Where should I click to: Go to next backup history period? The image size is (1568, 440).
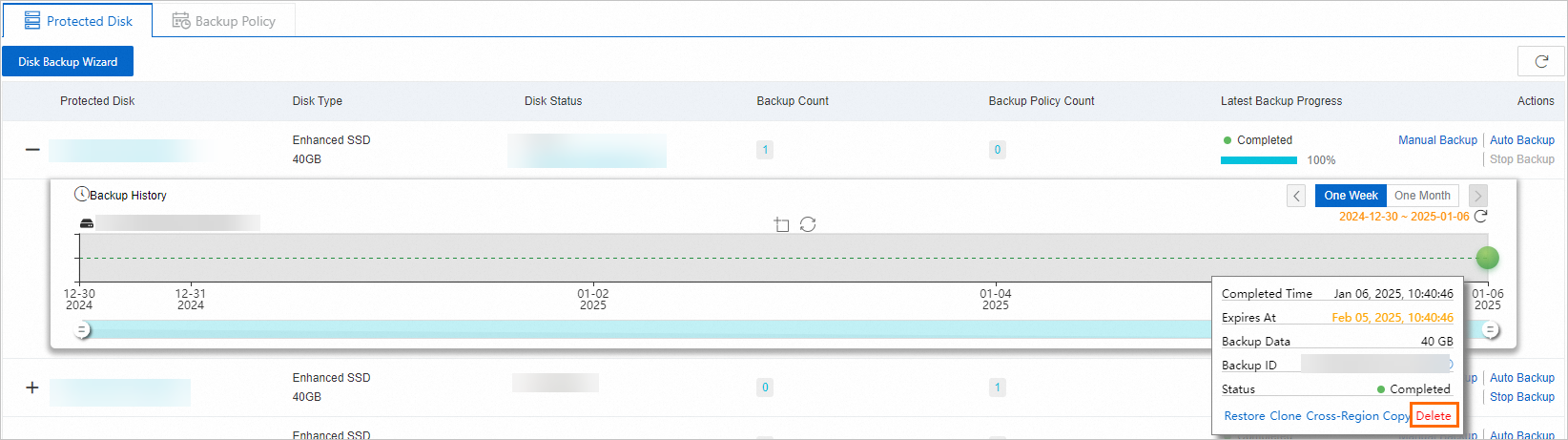[x=1478, y=196]
